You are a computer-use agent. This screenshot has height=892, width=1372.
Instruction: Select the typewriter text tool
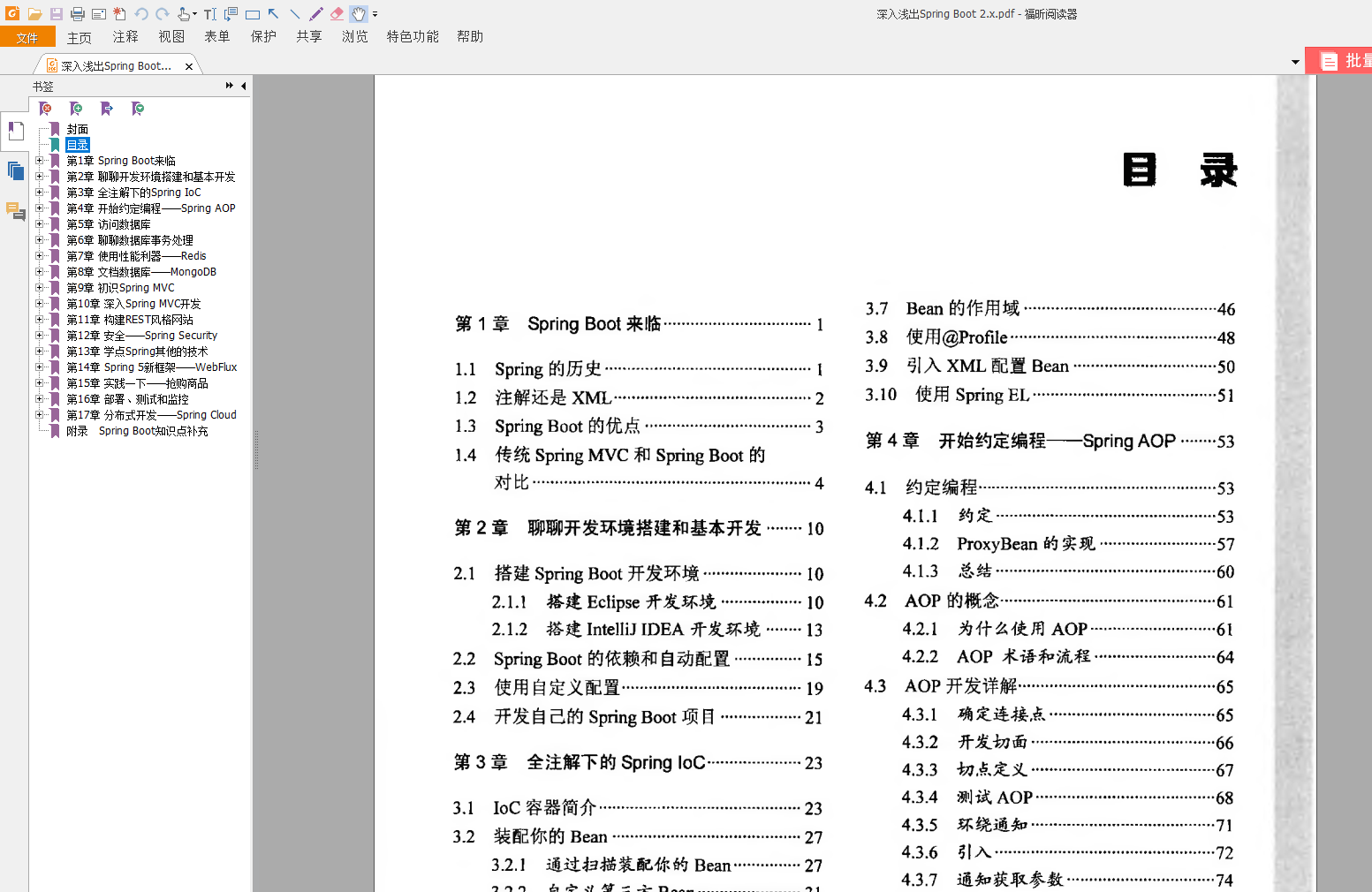coord(210,14)
